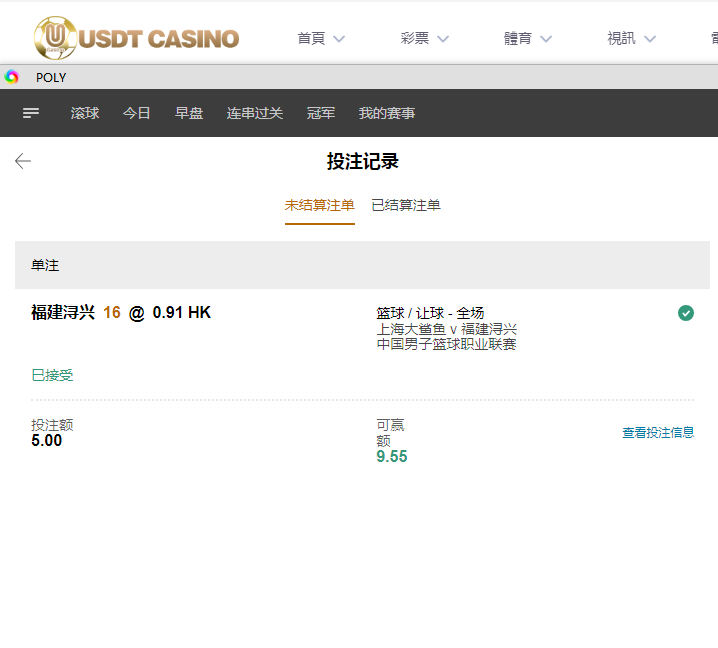Click the 可赢额 label
Viewport: 718px width, 648px height.
[390, 433]
